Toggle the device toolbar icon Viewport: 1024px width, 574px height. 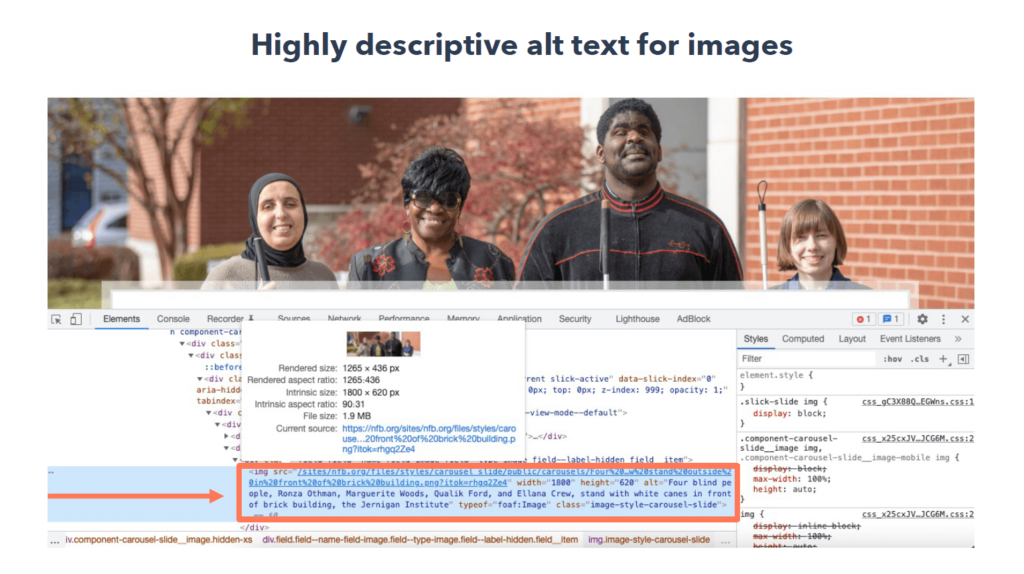click(76, 319)
